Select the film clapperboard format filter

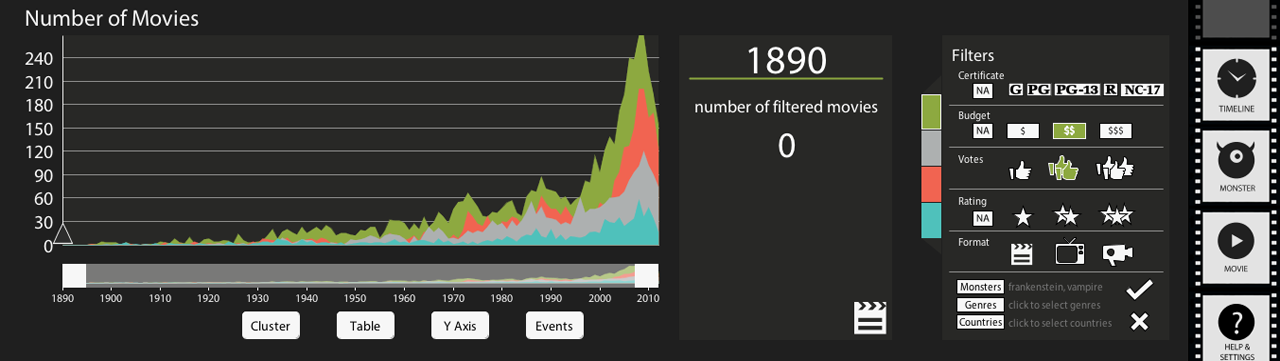click(1021, 254)
